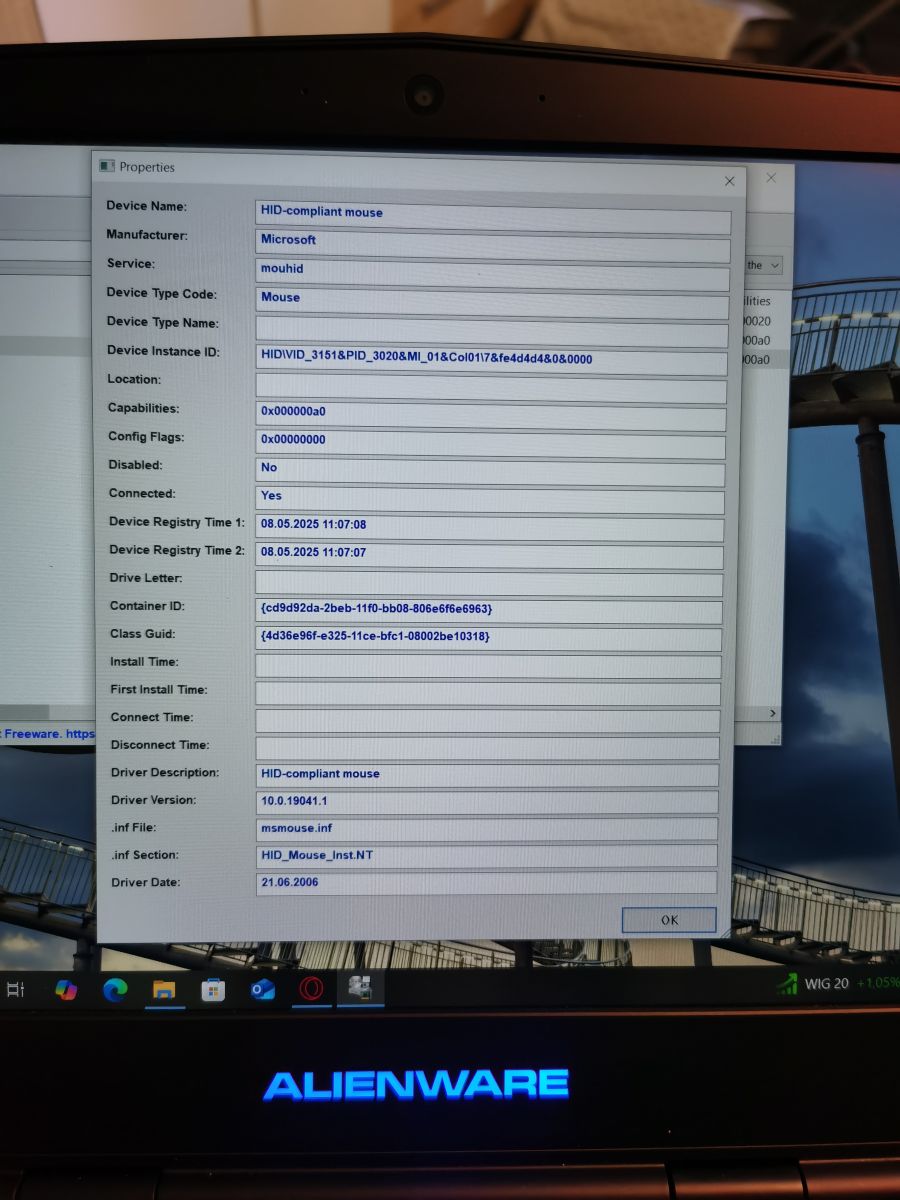Open Outlook from the taskbar
The image size is (900, 1200).
(x=262, y=989)
